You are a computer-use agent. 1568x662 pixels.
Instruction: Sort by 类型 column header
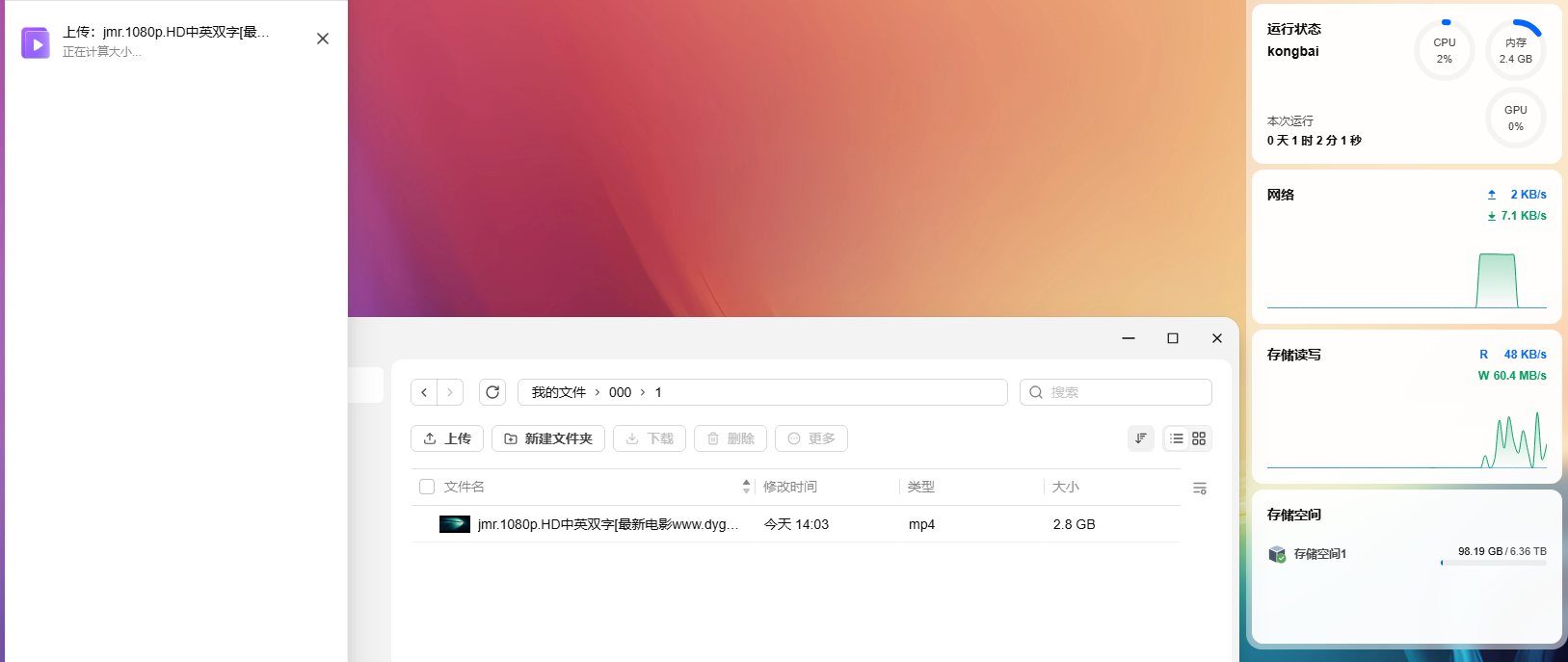921,487
